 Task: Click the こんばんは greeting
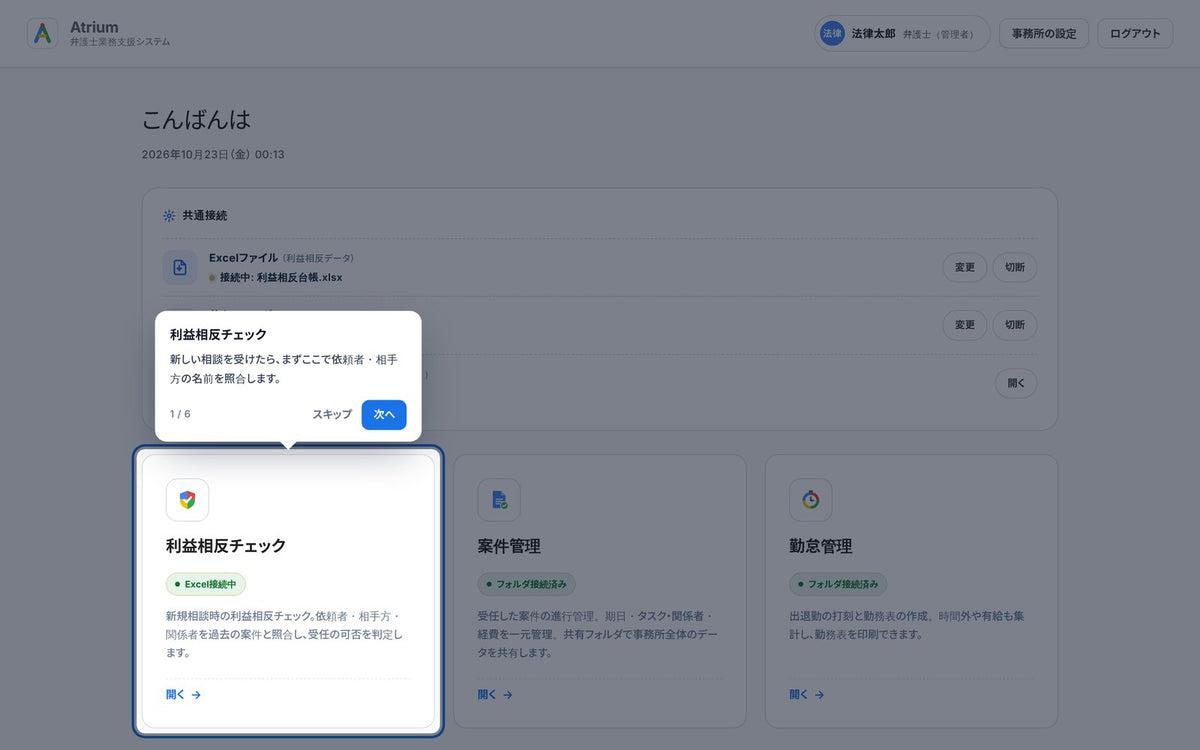(x=197, y=120)
